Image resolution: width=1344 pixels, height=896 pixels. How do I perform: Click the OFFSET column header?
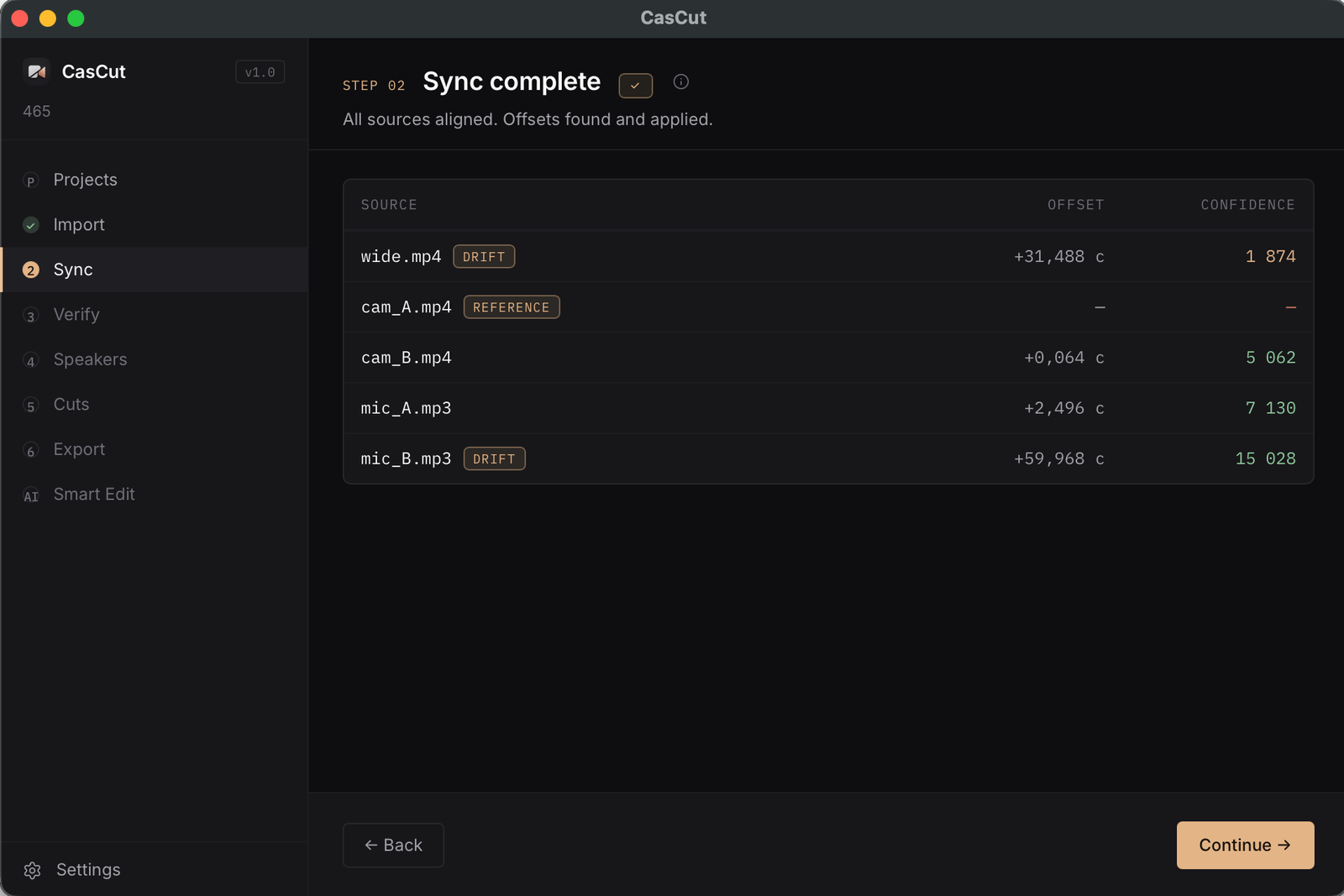point(1076,205)
